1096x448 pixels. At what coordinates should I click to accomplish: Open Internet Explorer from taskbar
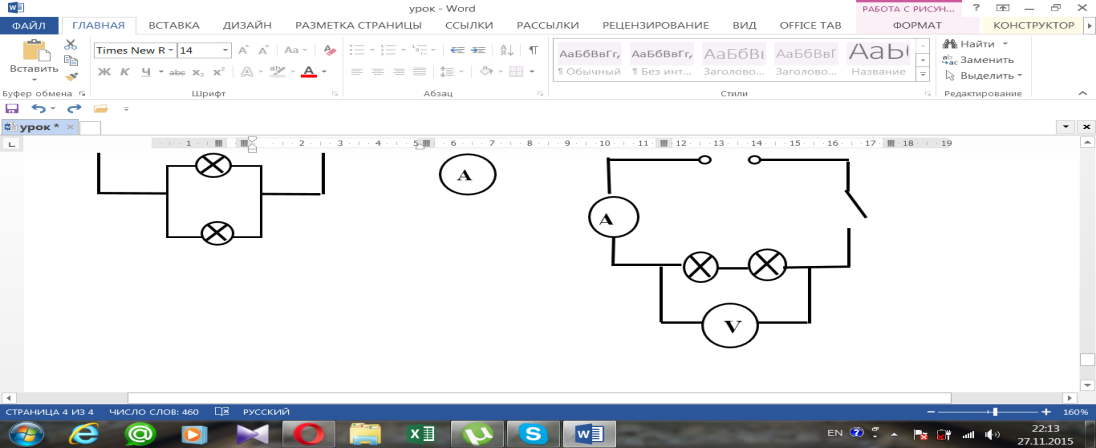[85, 434]
